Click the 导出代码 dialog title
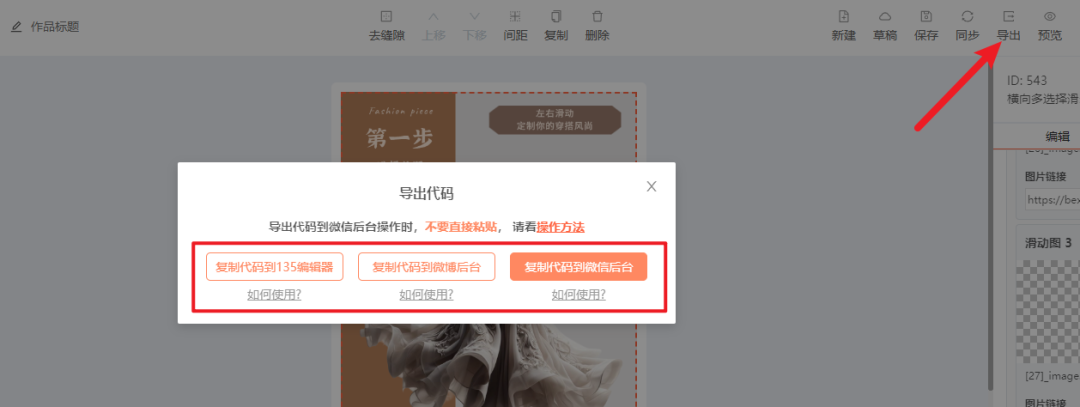This screenshot has height=407, width=1080. pos(426,194)
